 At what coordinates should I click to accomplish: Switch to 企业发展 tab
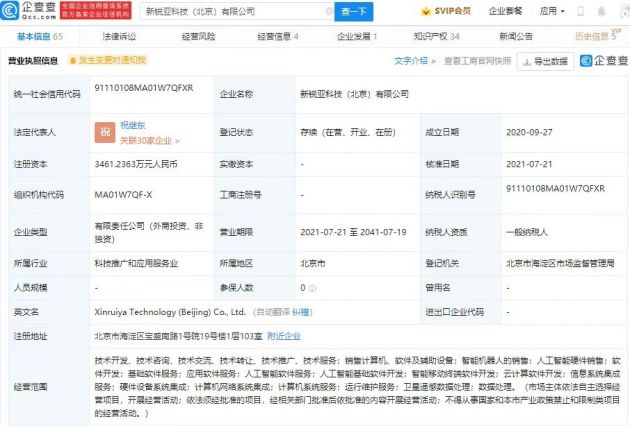pyautogui.click(x=357, y=37)
